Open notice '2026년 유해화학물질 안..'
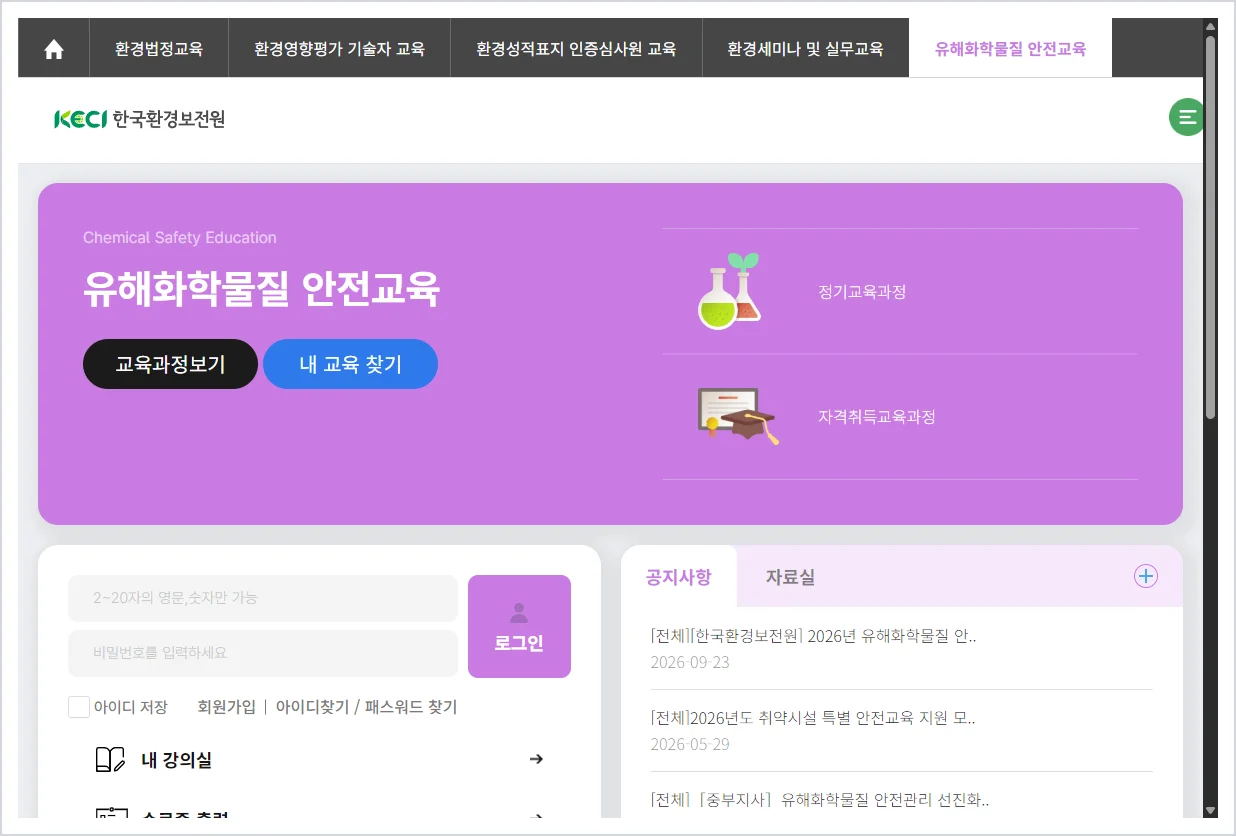The image size is (1236, 836). [813, 636]
